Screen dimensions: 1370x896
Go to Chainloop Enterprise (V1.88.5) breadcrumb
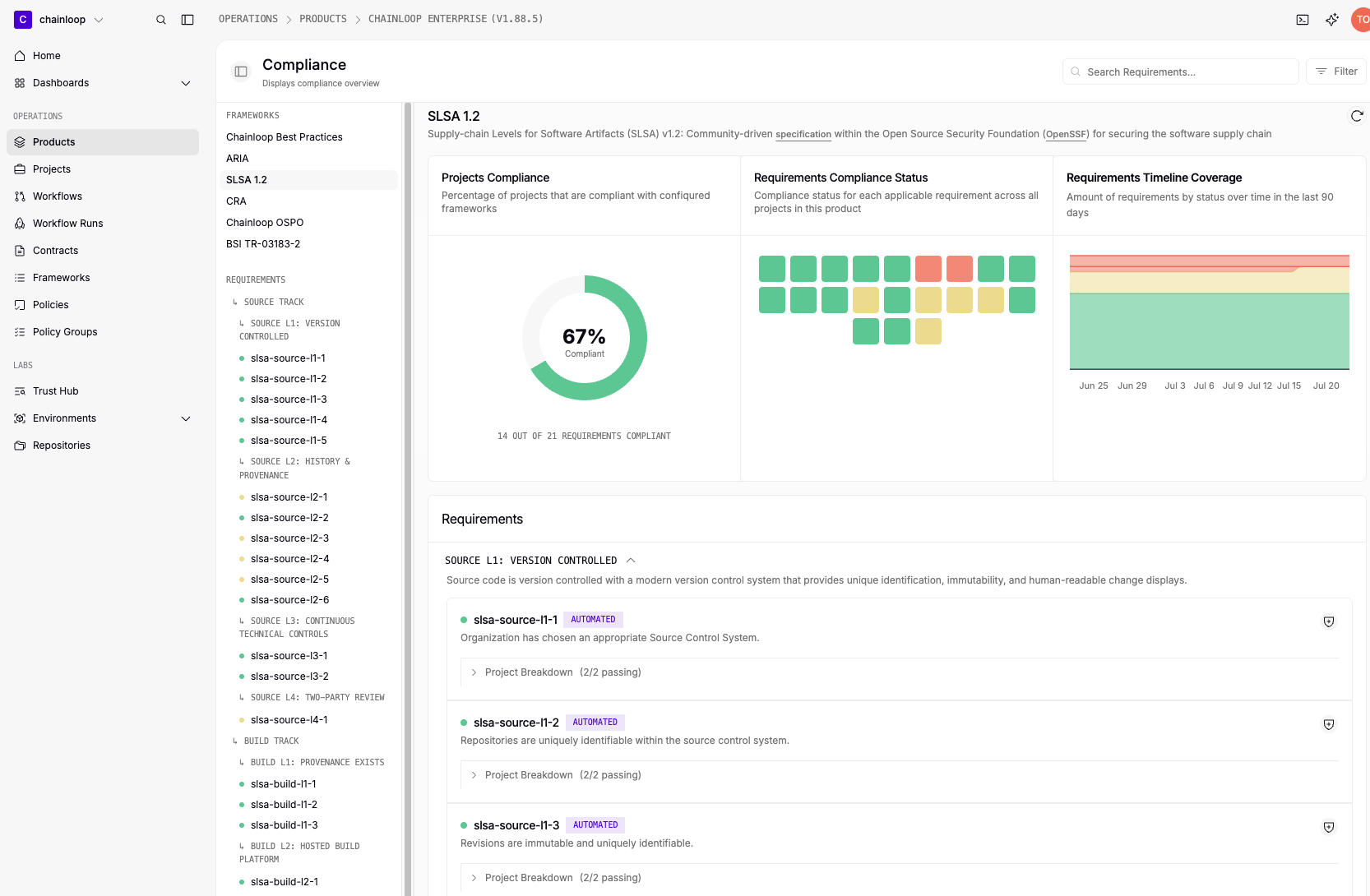[x=456, y=19]
